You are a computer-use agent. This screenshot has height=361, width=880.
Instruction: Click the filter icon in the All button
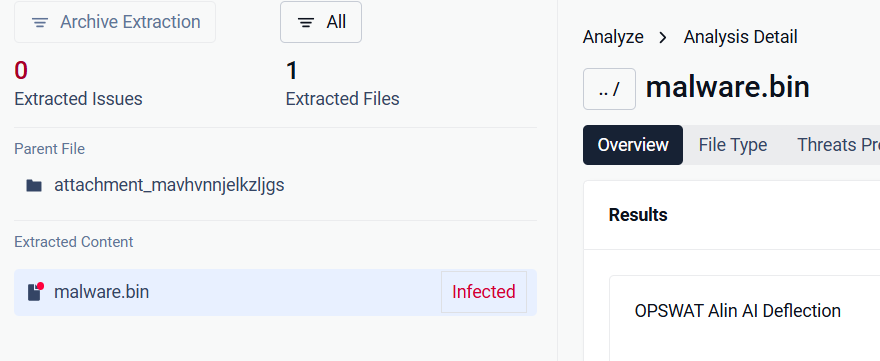[306, 22]
